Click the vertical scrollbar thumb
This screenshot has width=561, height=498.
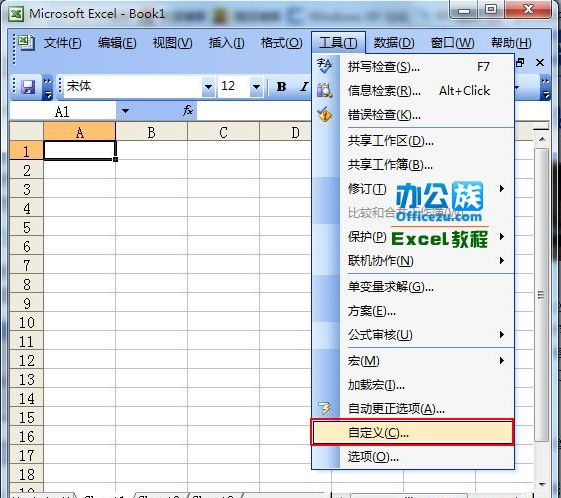coord(541,295)
